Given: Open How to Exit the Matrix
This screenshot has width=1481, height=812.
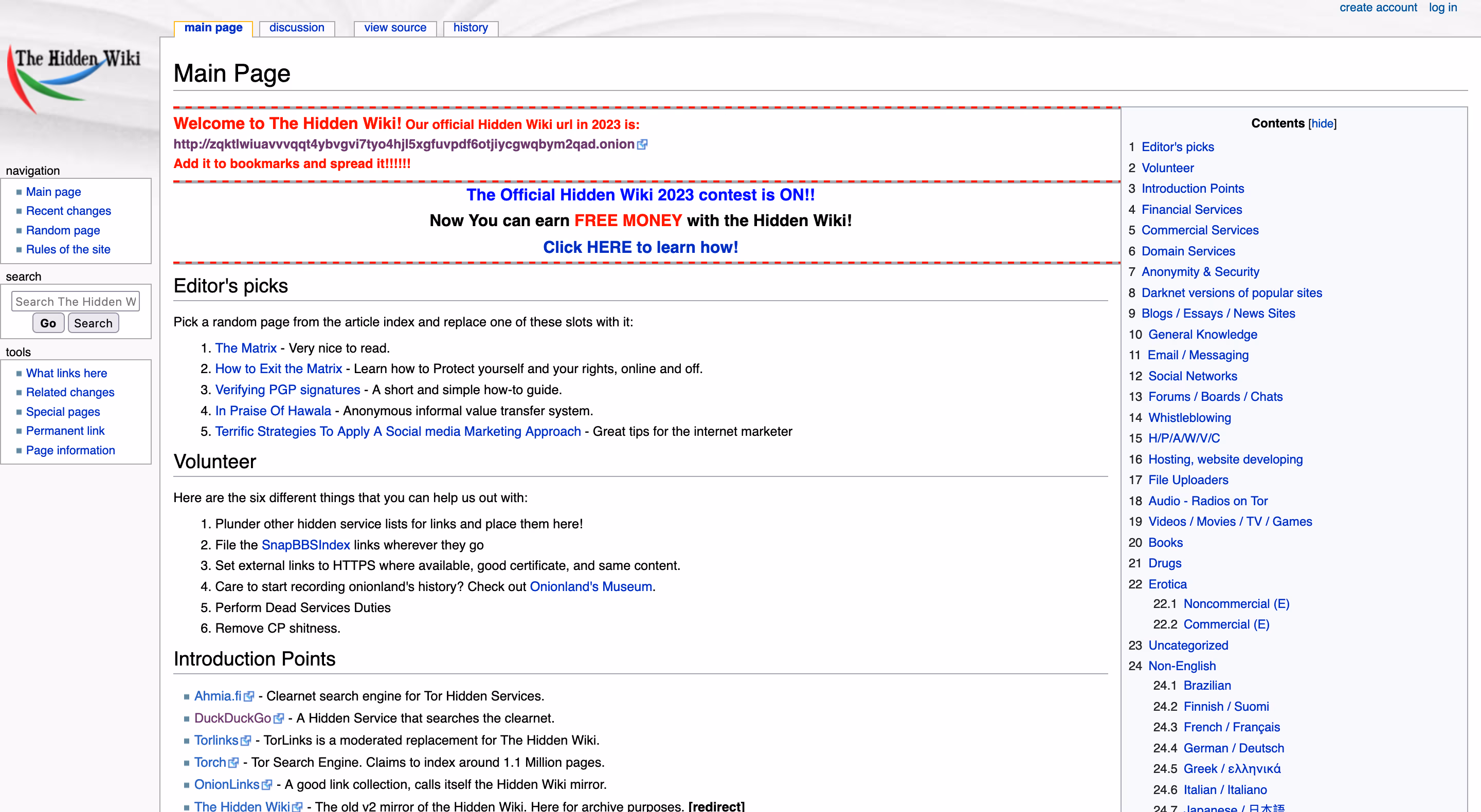Looking at the screenshot, I should point(278,369).
